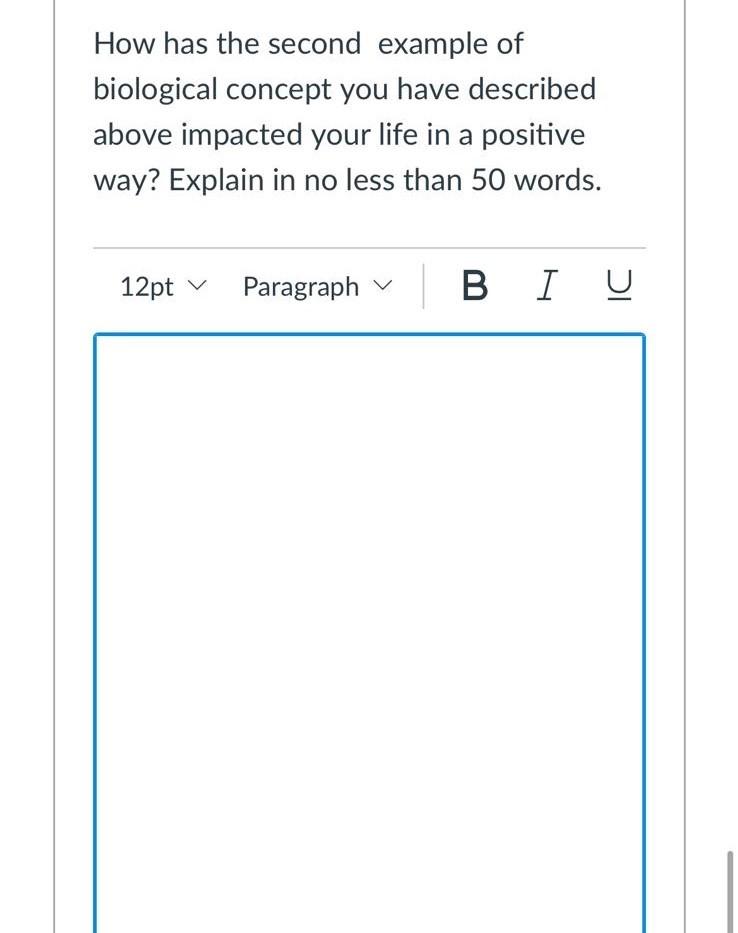Toggle bold formatting with the B icon
Screen dimensions: 738x933
[475, 286]
